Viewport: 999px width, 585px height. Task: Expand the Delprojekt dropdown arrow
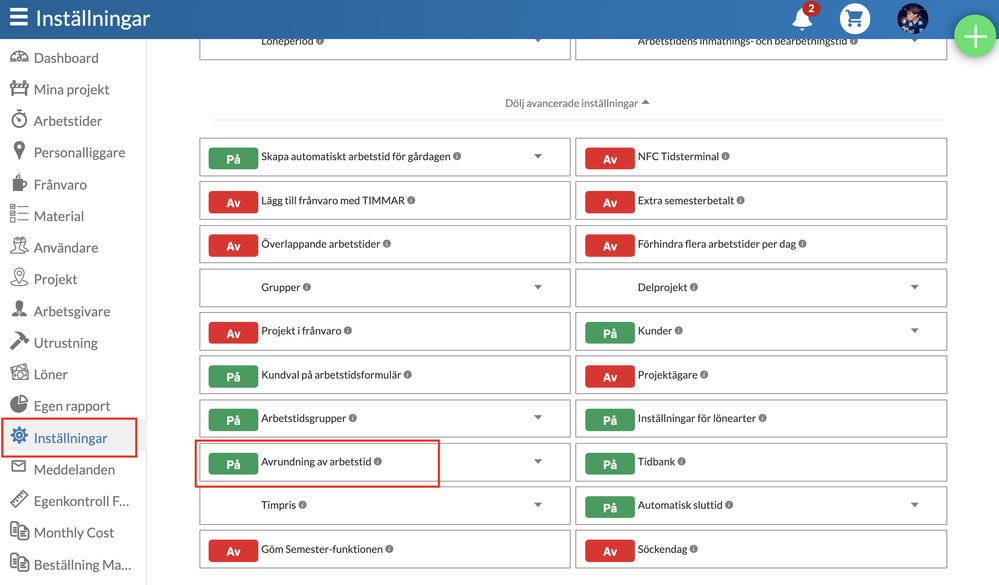coord(914,287)
